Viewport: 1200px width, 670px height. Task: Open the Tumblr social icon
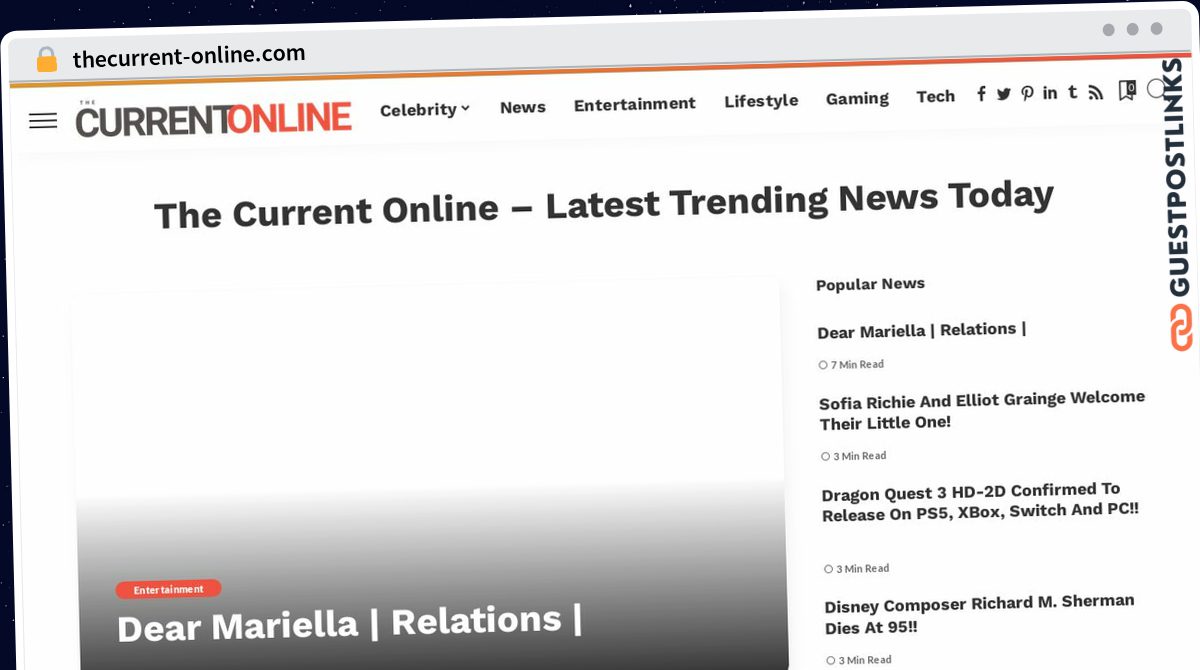pos(1072,92)
